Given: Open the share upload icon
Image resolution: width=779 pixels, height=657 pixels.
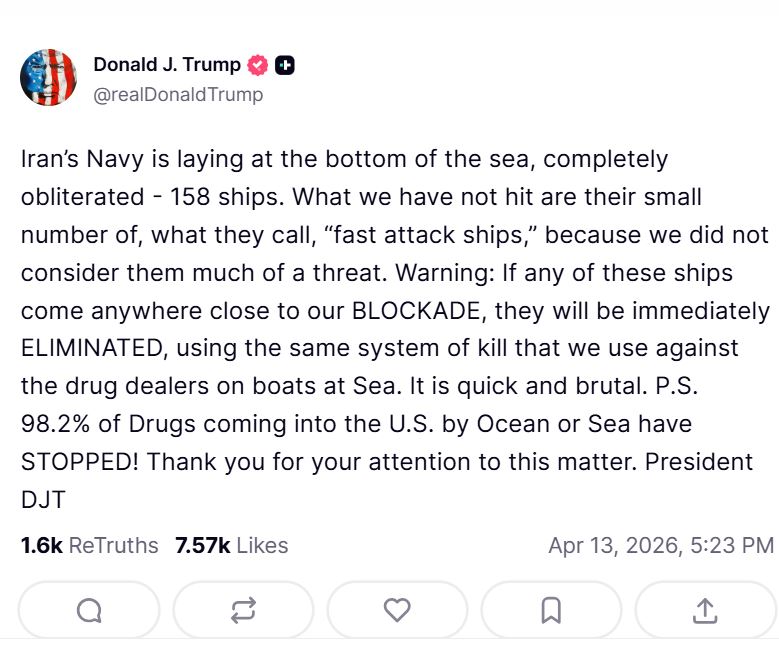Looking at the screenshot, I should (704, 609).
